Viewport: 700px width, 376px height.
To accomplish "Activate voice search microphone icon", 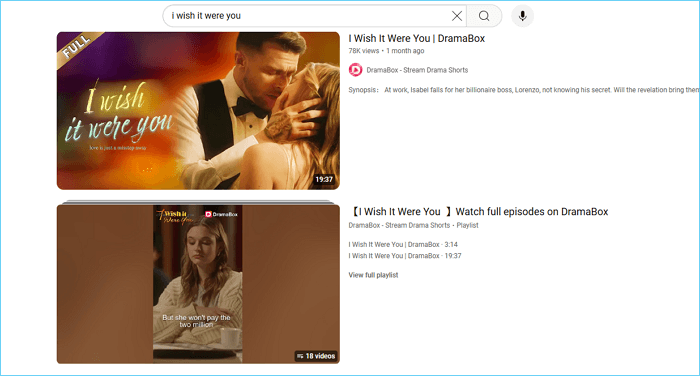I will click(522, 16).
